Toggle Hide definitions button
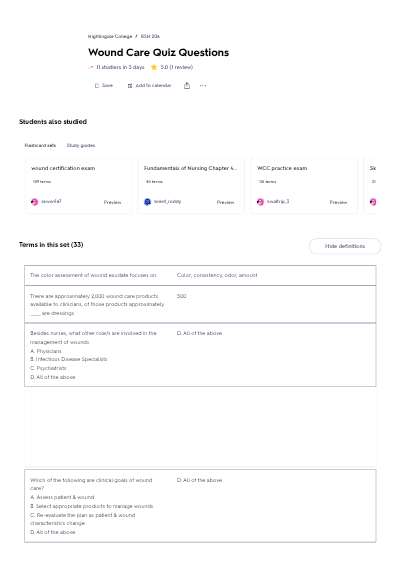The image size is (400, 565). click(x=345, y=246)
